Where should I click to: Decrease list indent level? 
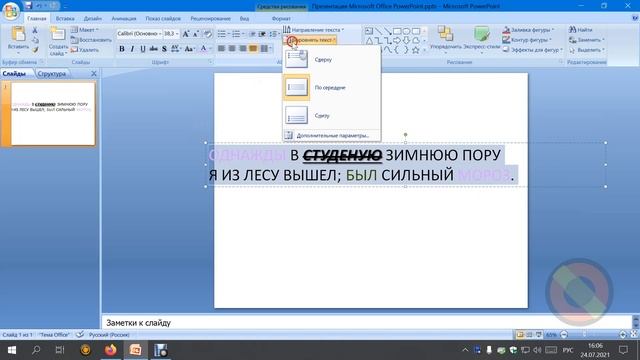pos(253,34)
